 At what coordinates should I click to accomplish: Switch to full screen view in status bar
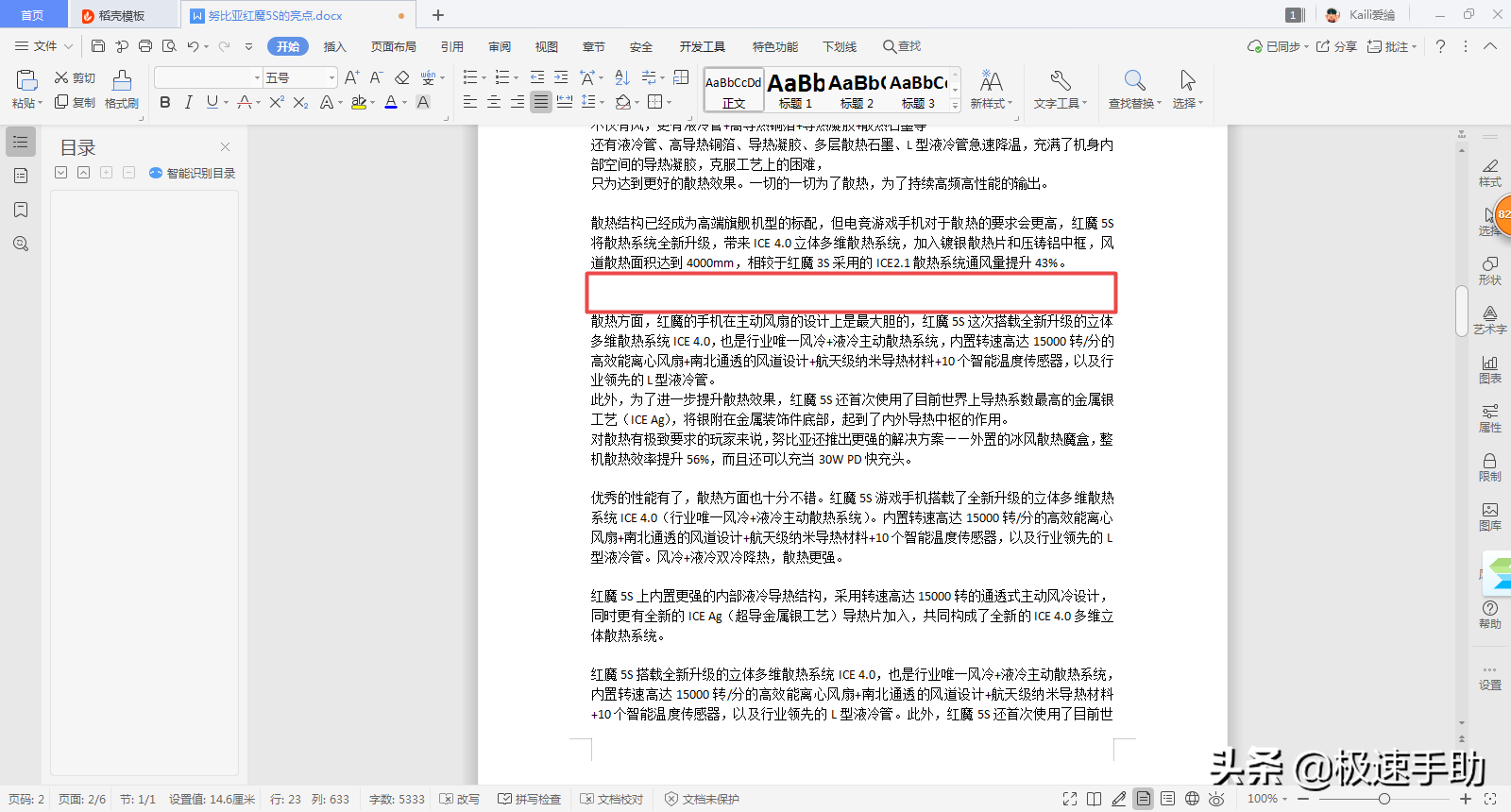1070,799
